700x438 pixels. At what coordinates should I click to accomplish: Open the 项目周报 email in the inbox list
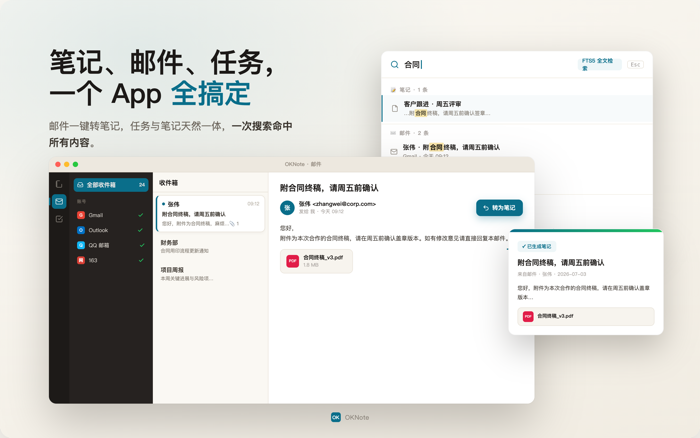pyautogui.click(x=210, y=274)
